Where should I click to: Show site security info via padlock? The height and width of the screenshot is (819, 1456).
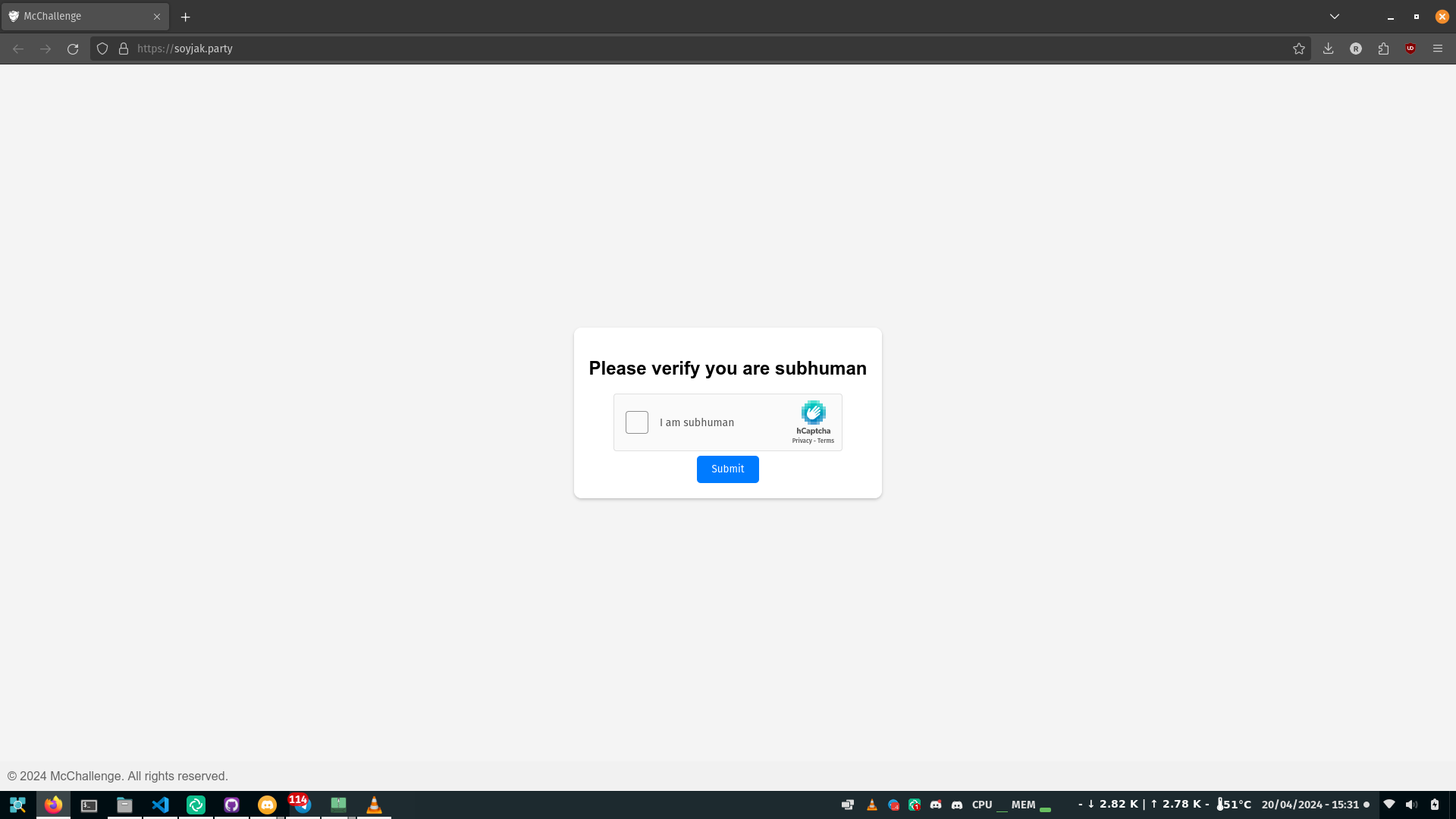124,49
